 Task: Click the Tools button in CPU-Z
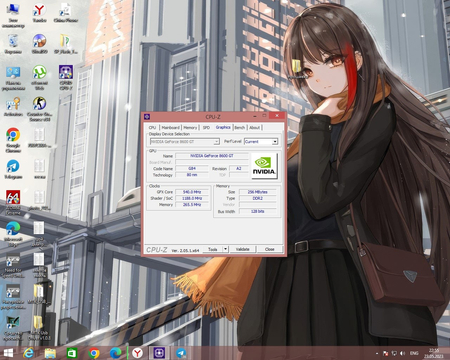[213, 249]
